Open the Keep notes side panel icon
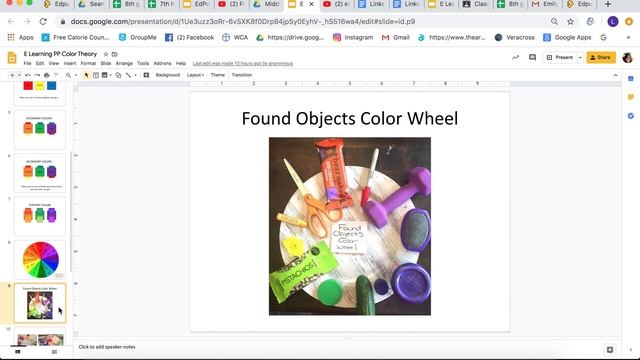 click(631, 97)
